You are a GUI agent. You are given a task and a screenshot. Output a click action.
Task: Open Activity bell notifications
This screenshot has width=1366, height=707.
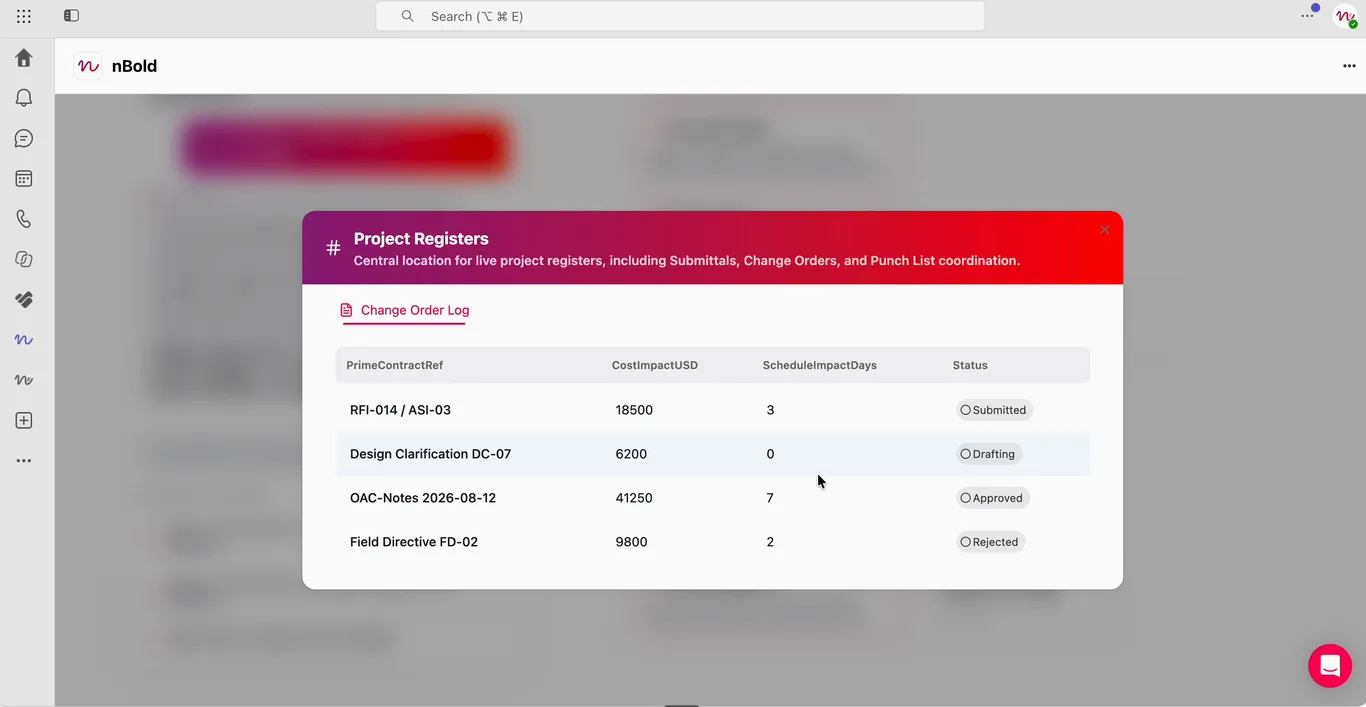pyautogui.click(x=24, y=98)
